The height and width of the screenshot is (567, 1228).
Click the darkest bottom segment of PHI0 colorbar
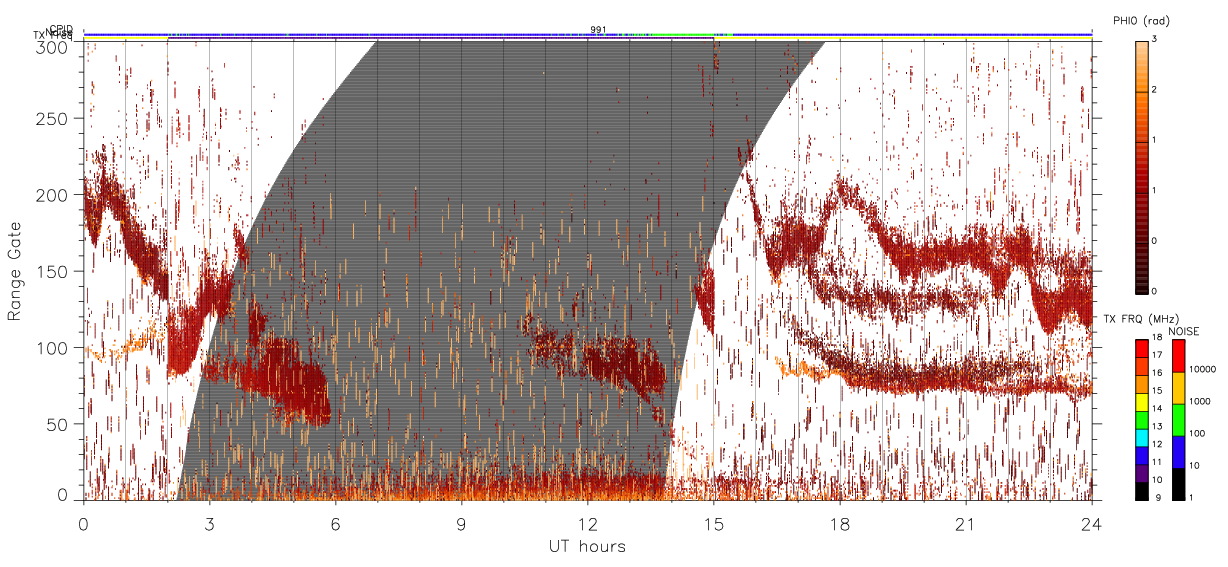[1141, 267]
